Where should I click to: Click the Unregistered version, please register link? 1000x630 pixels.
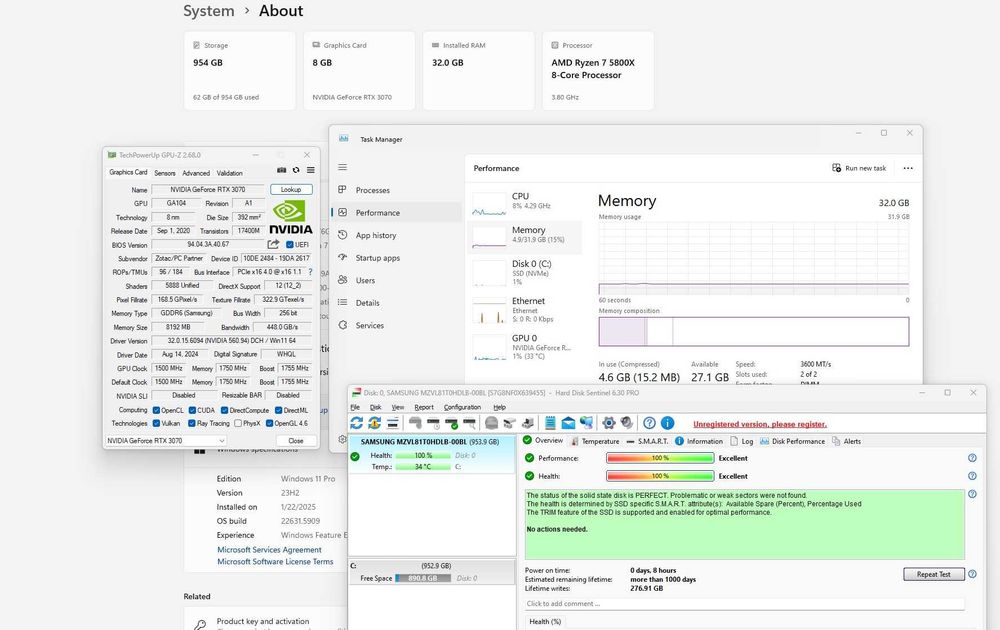(x=760, y=424)
